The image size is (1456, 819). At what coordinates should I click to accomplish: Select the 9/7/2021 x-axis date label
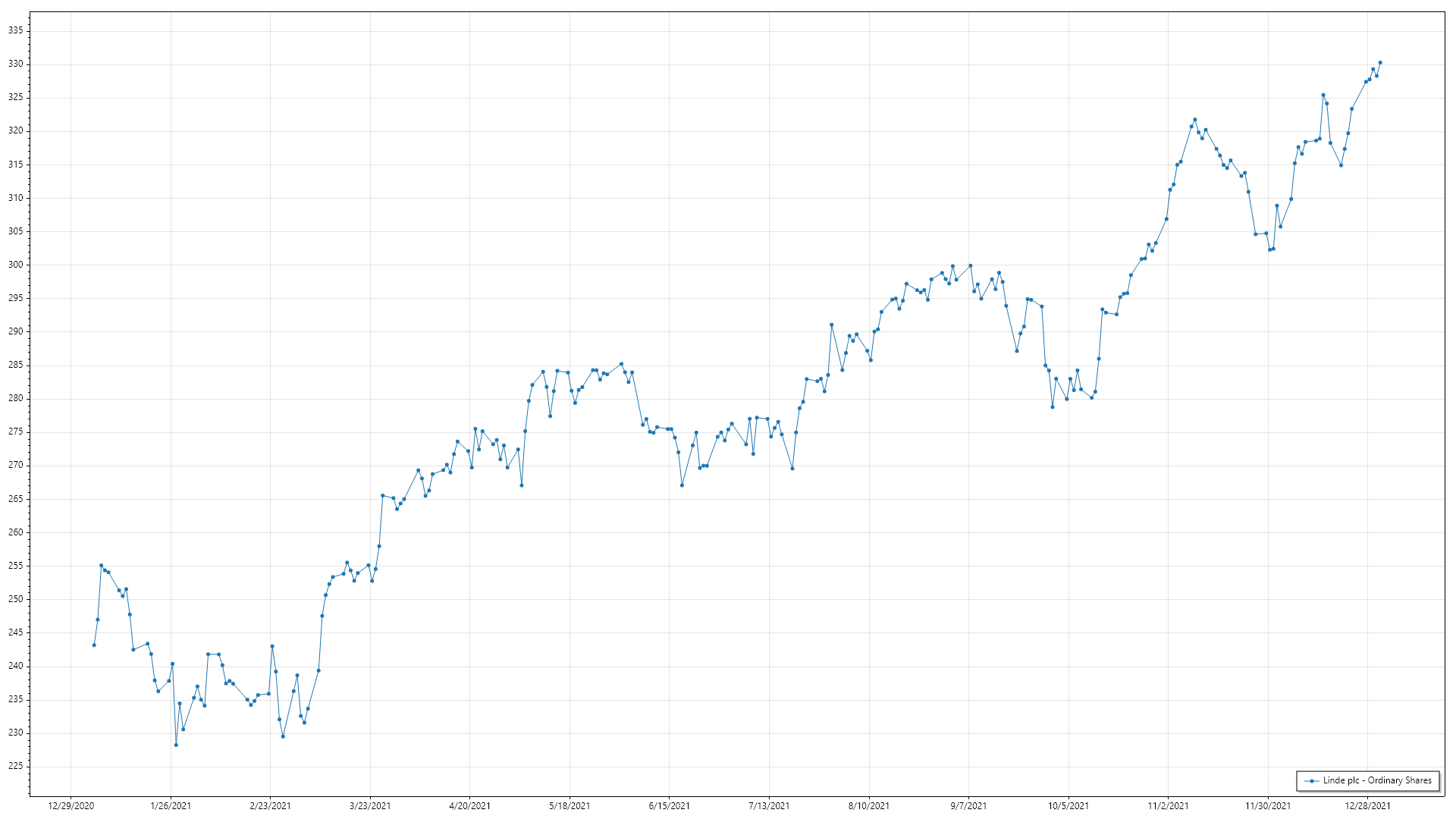[x=968, y=806]
